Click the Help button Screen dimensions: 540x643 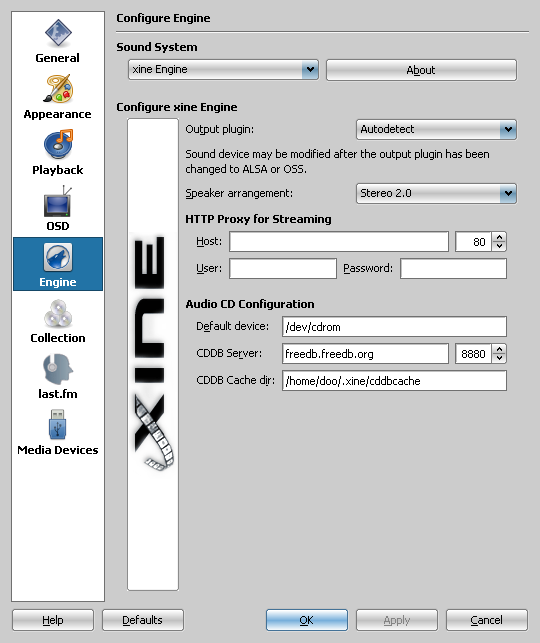pyautogui.click(x=53, y=620)
